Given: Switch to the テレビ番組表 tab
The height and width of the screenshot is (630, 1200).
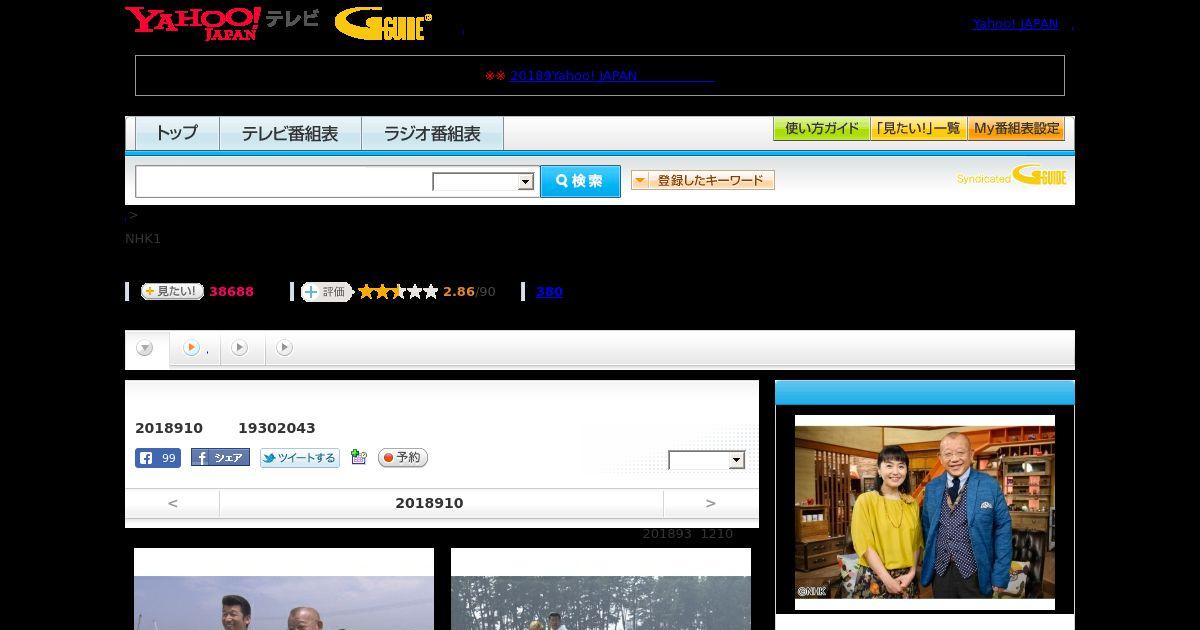Looking at the screenshot, I should (290, 133).
